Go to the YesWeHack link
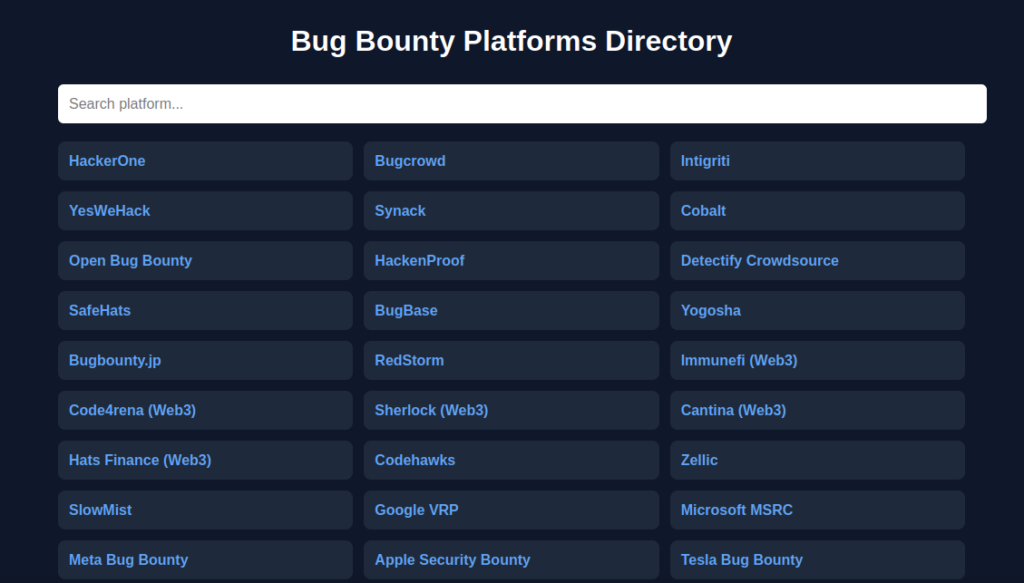The height and width of the screenshot is (583, 1024). (109, 211)
